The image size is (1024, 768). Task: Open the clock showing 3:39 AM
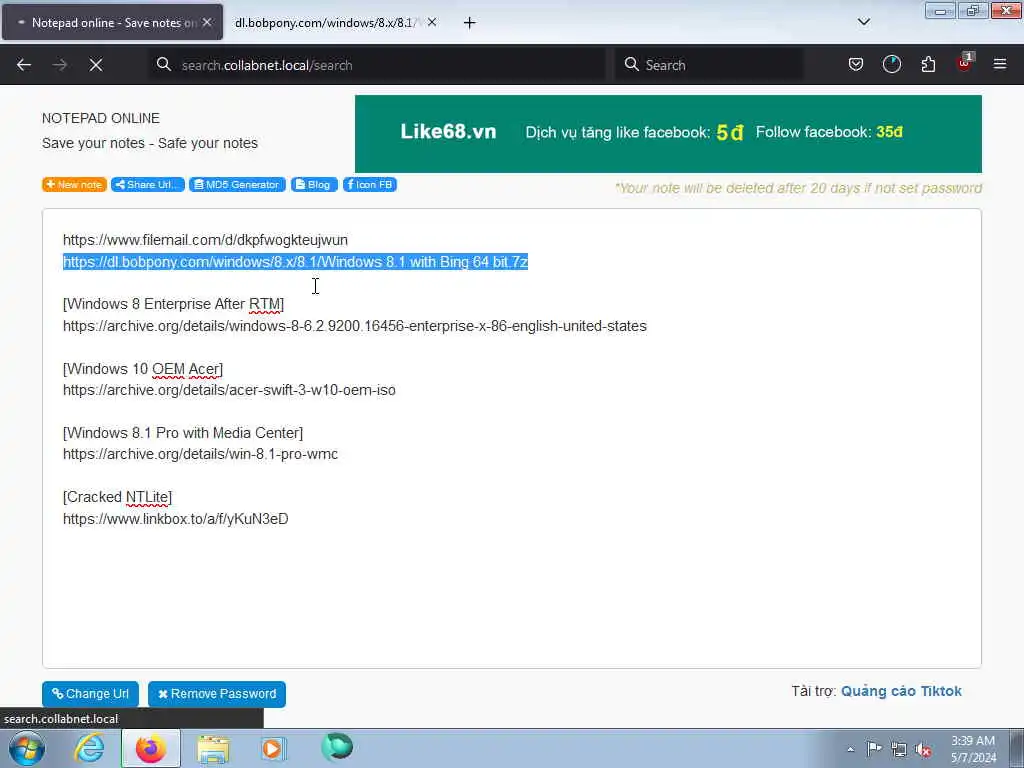click(x=973, y=749)
